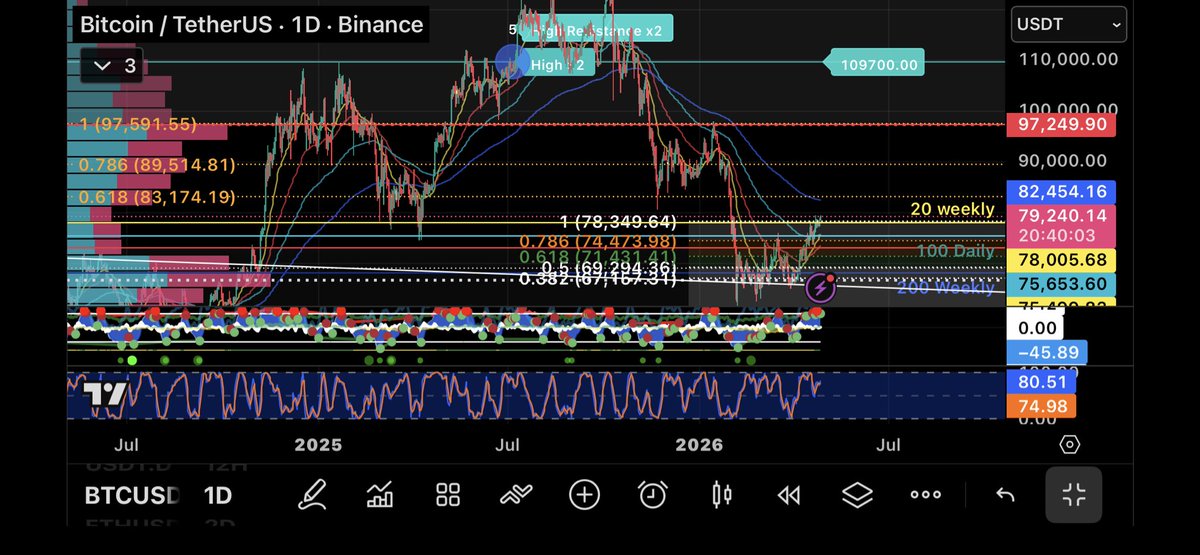The height and width of the screenshot is (555, 1200).
Task: Tap the plus-in-circle compare symbol icon
Action: coord(584,494)
